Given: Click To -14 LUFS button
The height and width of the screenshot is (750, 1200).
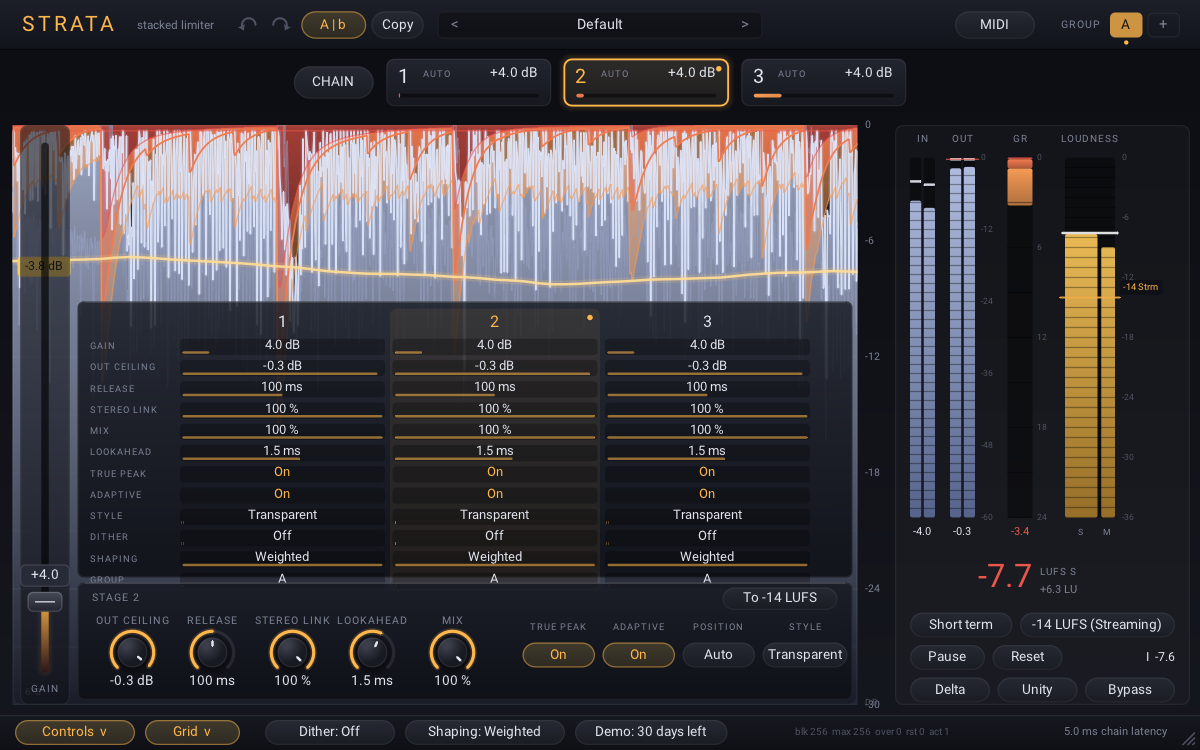Looking at the screenshot, I should (x=780, y=598).
